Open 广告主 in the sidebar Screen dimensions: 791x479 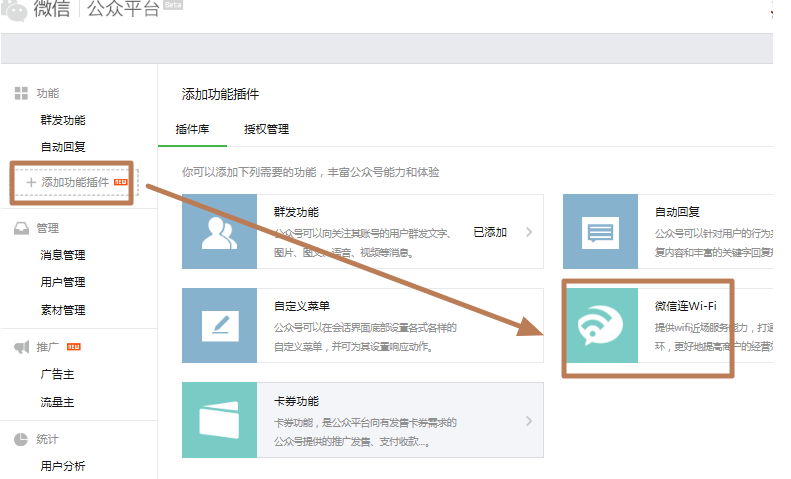click(58, 375)
